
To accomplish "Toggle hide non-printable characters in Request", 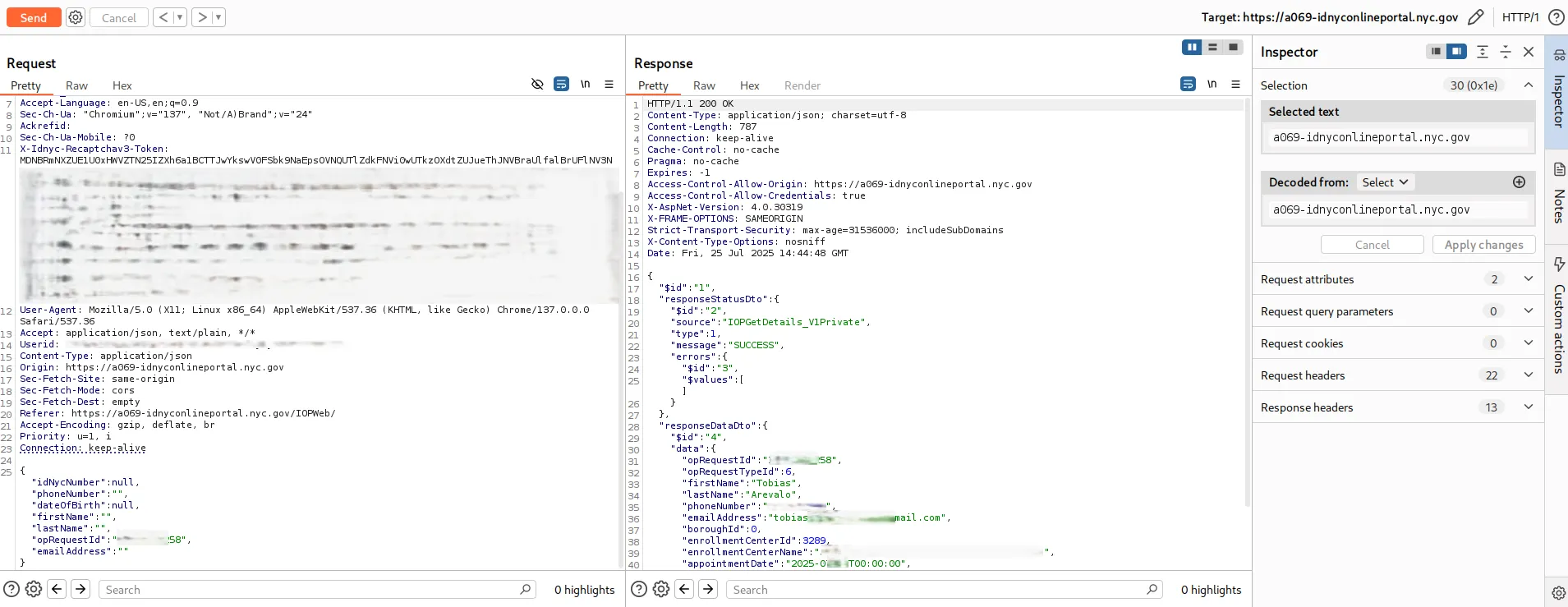I will click(x=537, y=84).
